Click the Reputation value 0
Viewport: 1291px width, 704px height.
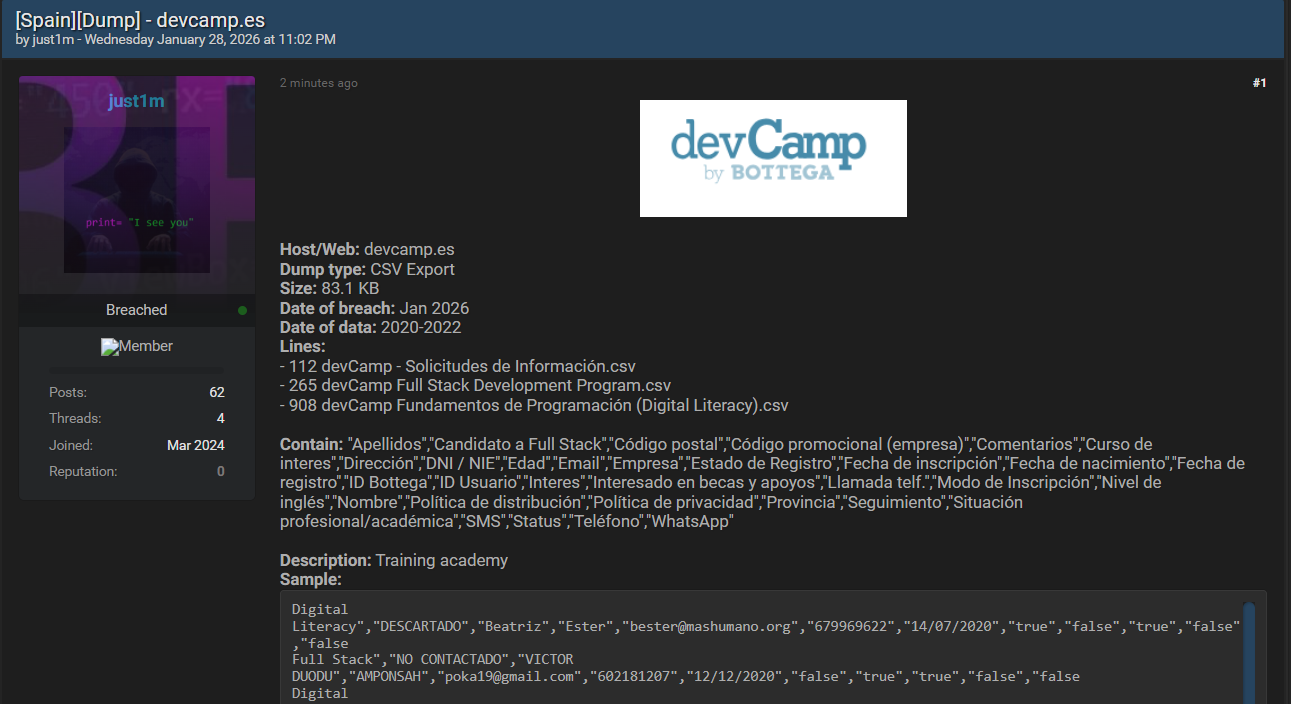[220, 471]
